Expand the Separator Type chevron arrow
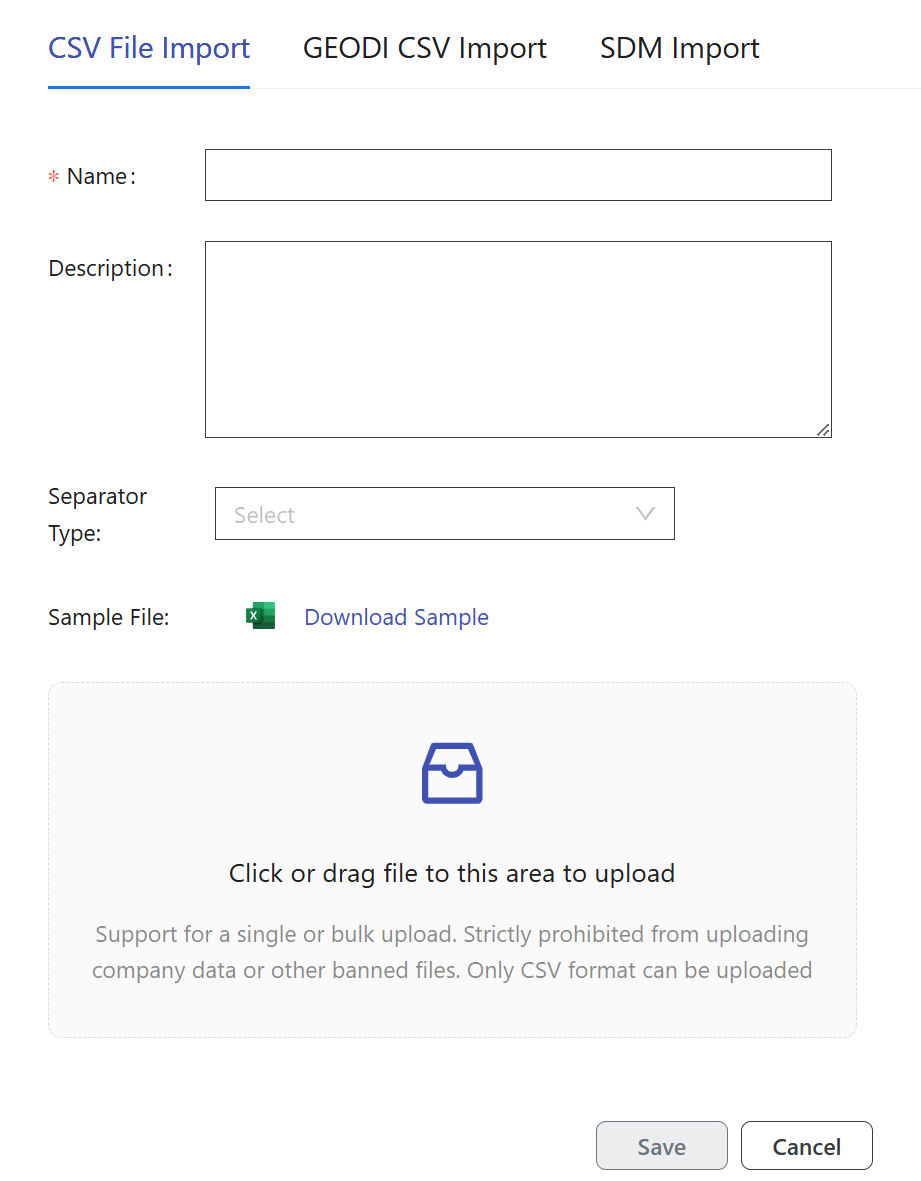 click(x=645, y=514)
